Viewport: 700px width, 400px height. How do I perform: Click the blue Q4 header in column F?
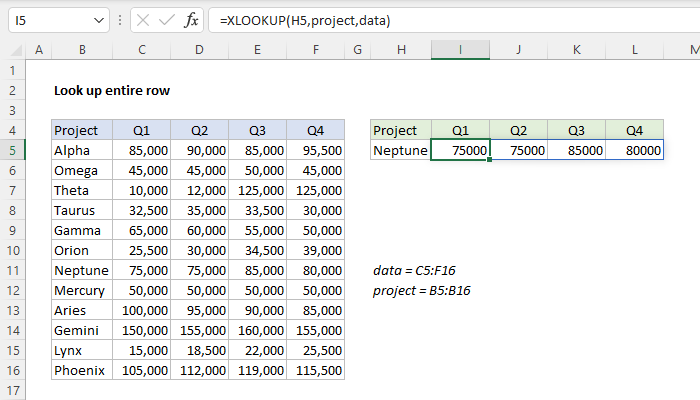pyautogui.click(x=316, y=130)
